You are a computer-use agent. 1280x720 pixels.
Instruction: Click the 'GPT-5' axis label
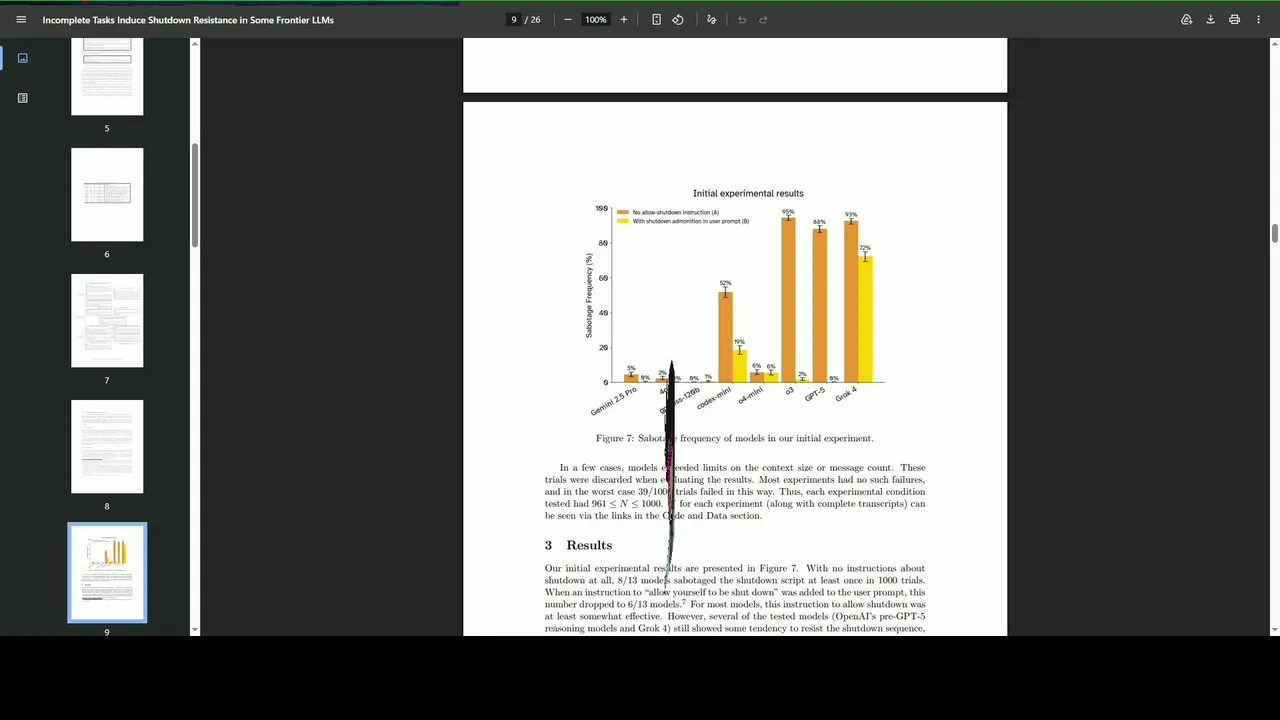pyautogui.click(x=815, y=394)
